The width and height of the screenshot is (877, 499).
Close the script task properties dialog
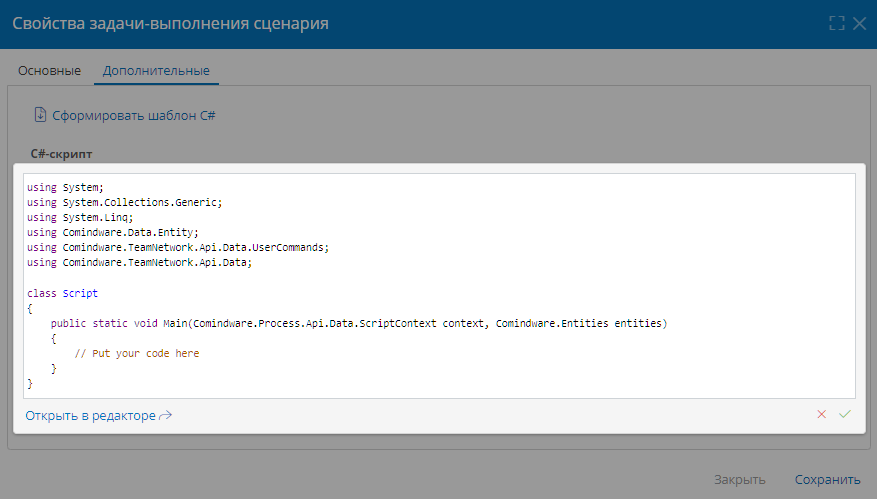860,23
